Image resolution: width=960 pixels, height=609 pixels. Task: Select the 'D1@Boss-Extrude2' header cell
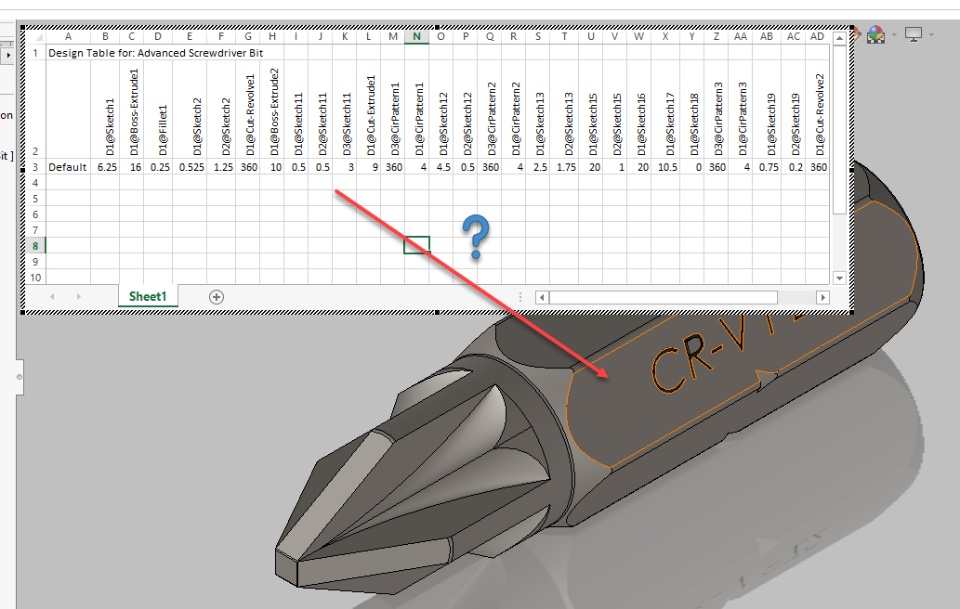(x=272, y=110)
